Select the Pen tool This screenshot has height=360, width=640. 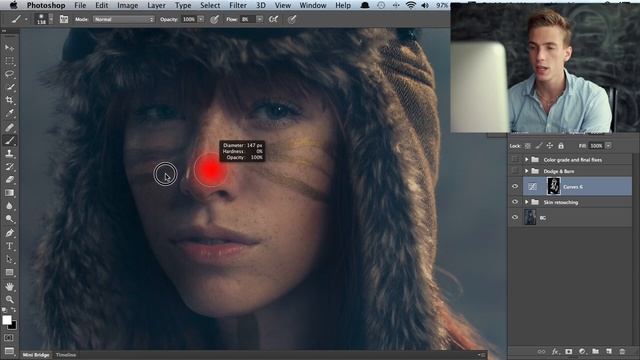[9, 233]
